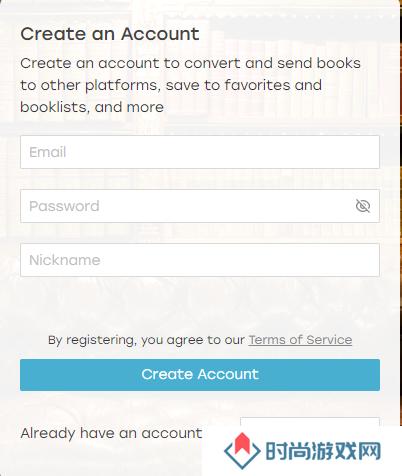Click the "Already have an account" text
This screenshot has width=402, height=476.
coord(111,433)
